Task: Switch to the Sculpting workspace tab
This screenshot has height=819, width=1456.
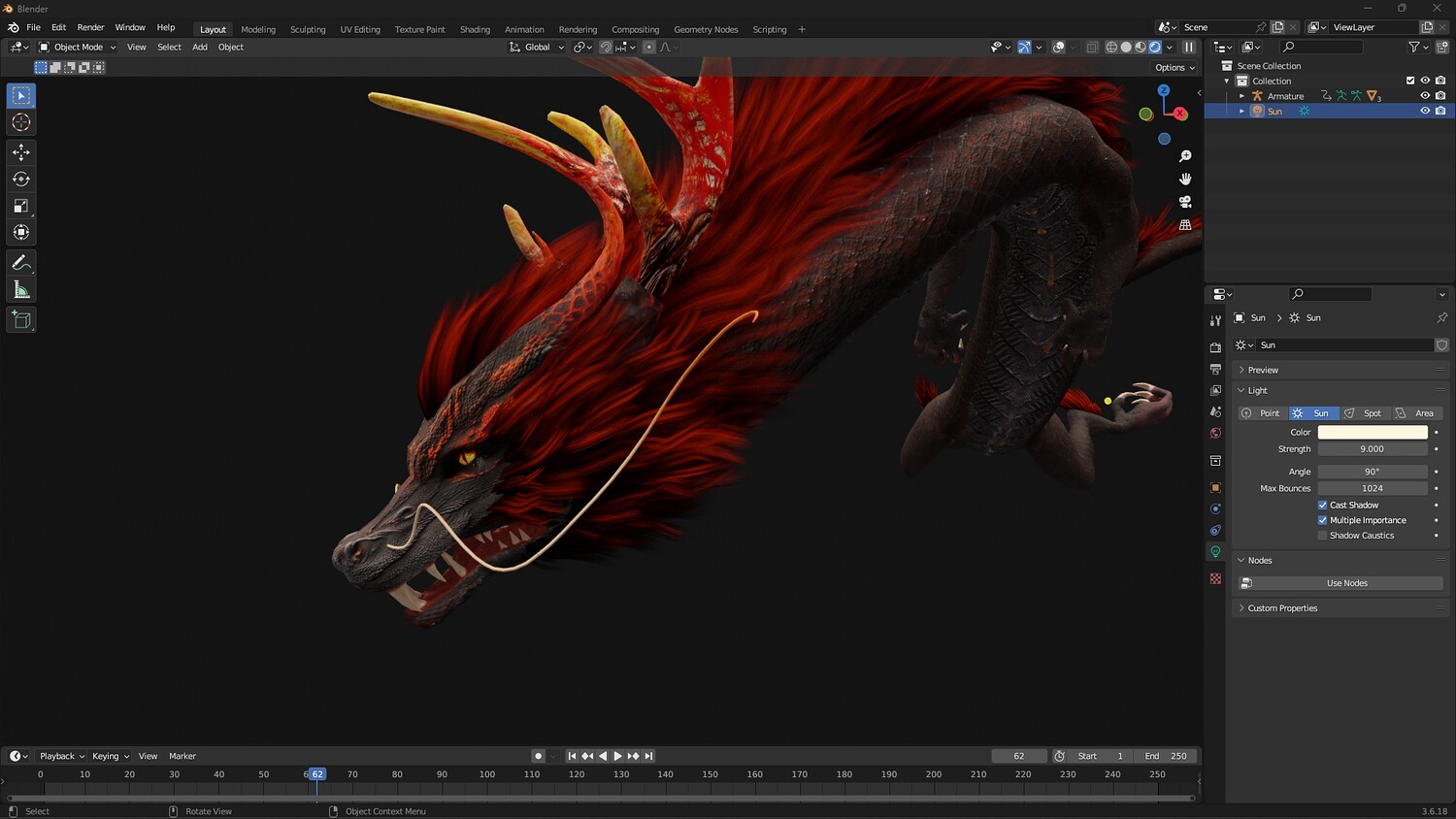Action: (x=308, y=29)
